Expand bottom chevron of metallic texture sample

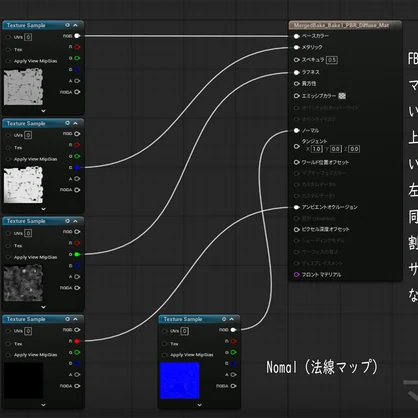pyautogui.click(x=43, y=209)
